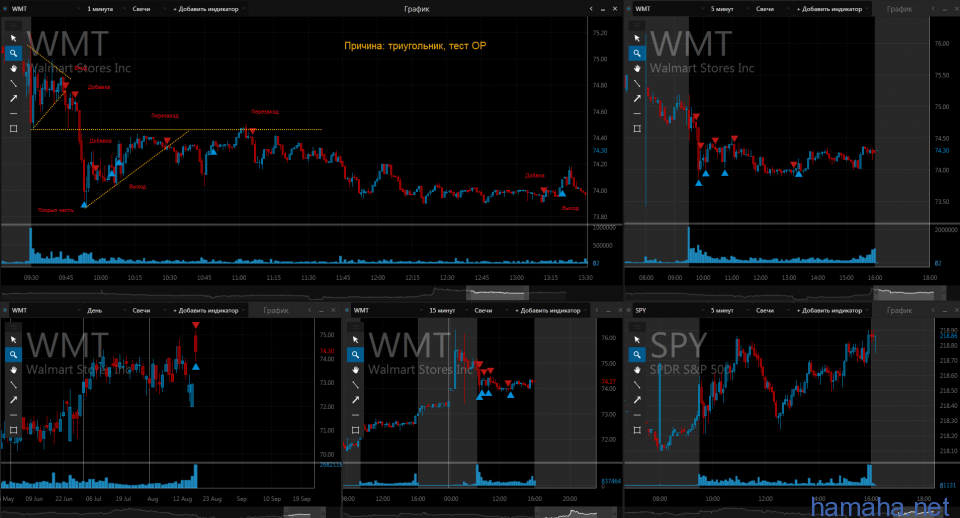
Task: Activate the zoom tool in WMT 5-minute chart
Action: coord(637,53)
